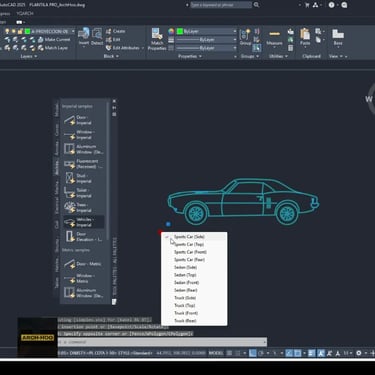Click the Match Layer button
Viewport: 375px width, 375px height.
pyautogui.click(x=53, y=48)
